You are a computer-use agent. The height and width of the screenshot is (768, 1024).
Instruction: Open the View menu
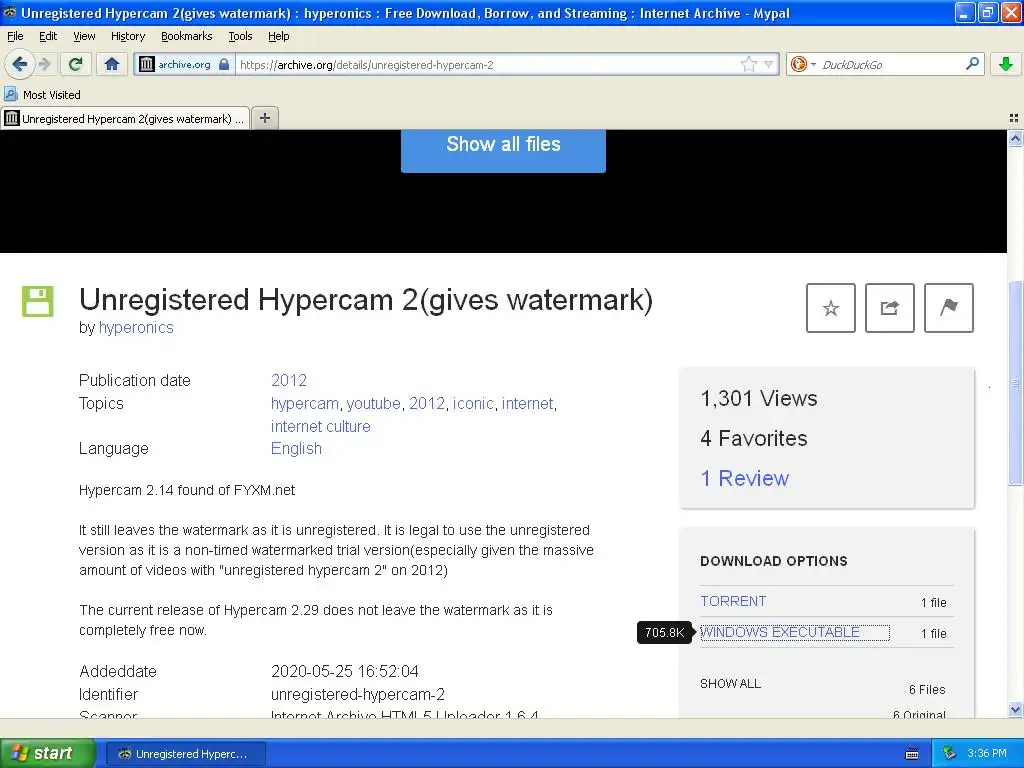coord(84,36)
